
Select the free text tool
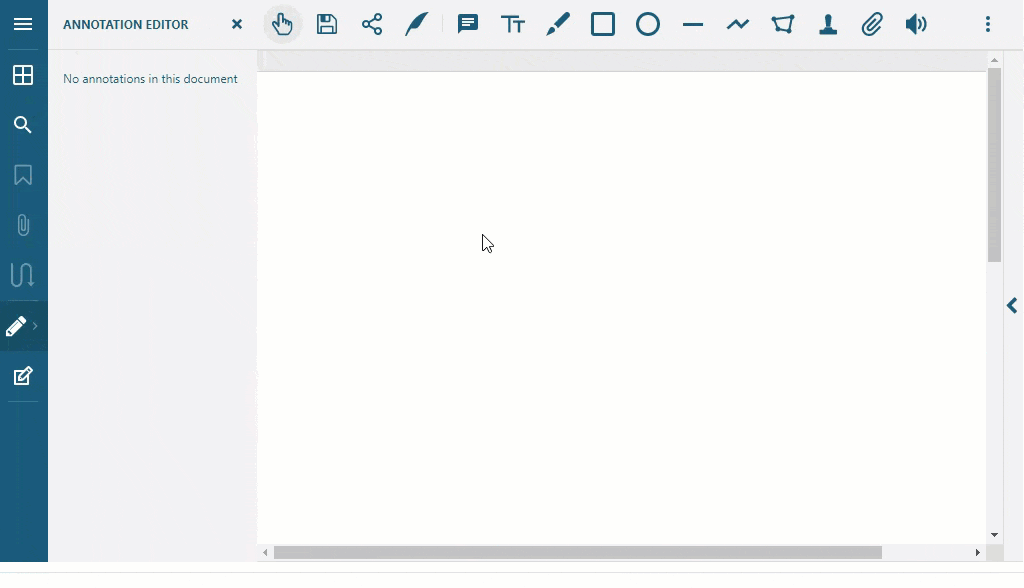(x=513, y=24)
